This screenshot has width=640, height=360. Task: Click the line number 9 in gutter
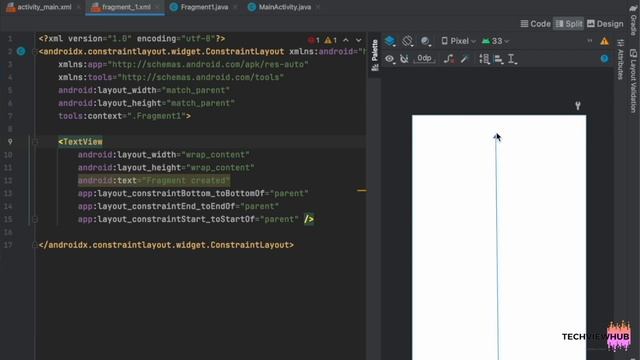pos(10,142)
